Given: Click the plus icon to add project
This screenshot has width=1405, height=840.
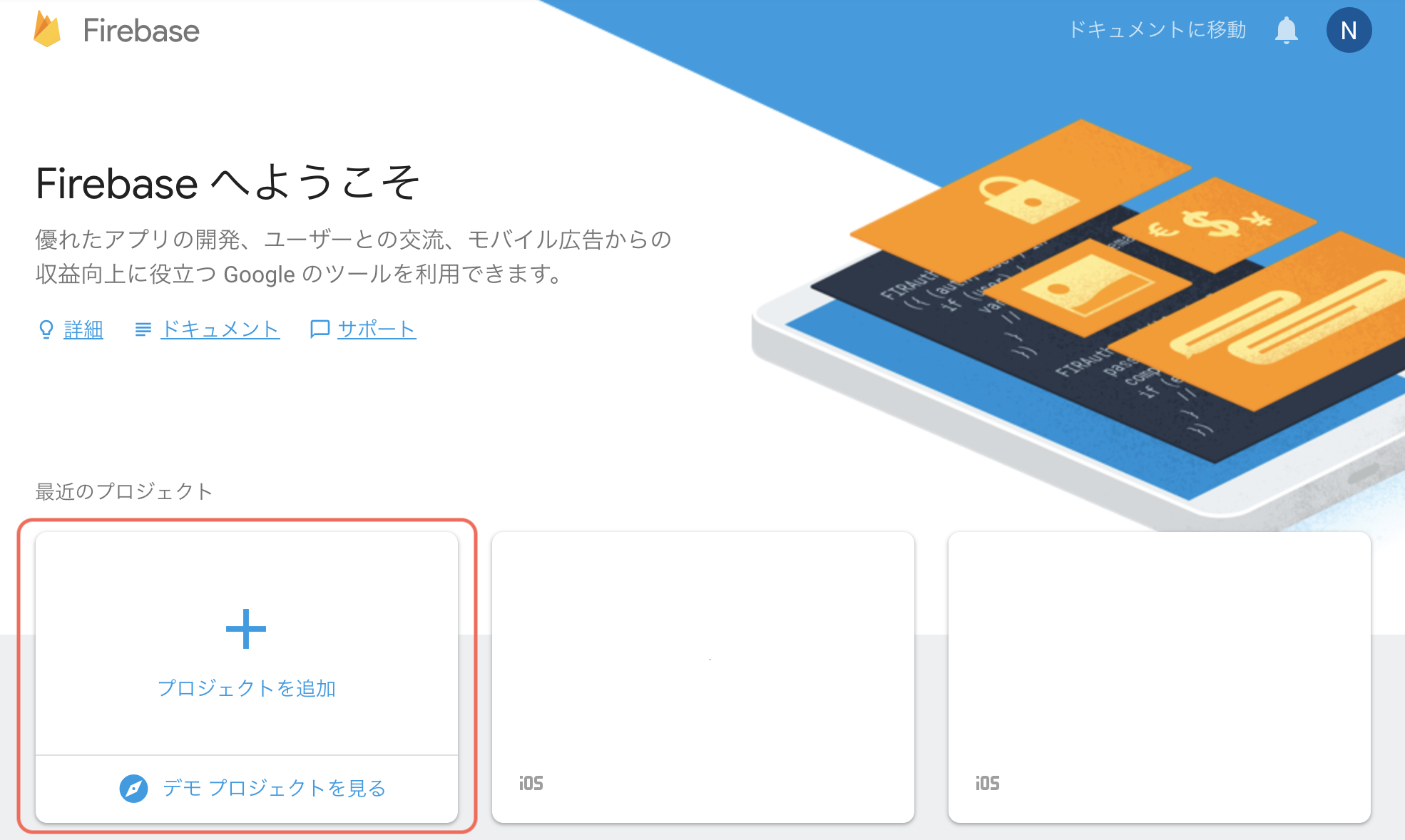Looking at the screenshot, I should click(246, 629).
